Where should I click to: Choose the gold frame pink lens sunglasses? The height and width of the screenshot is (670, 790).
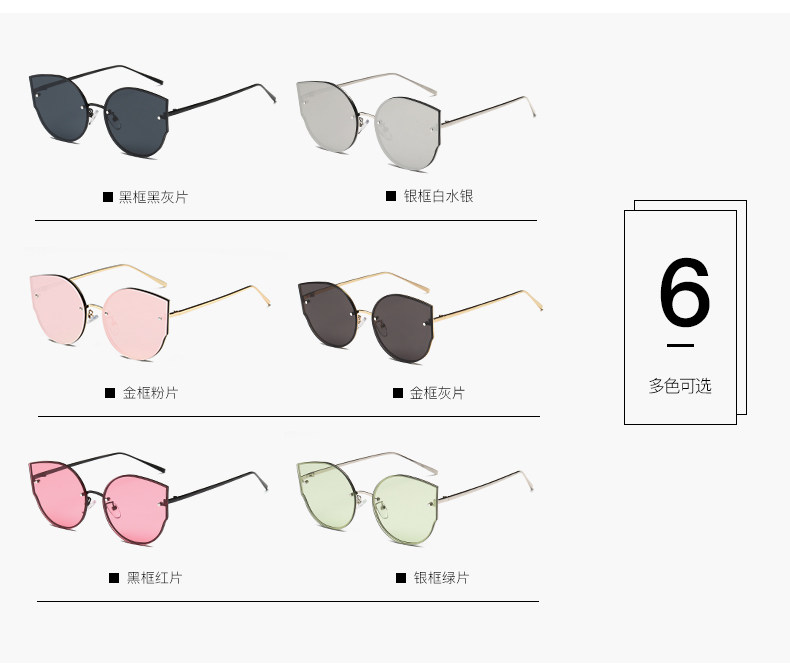[150, 312]
